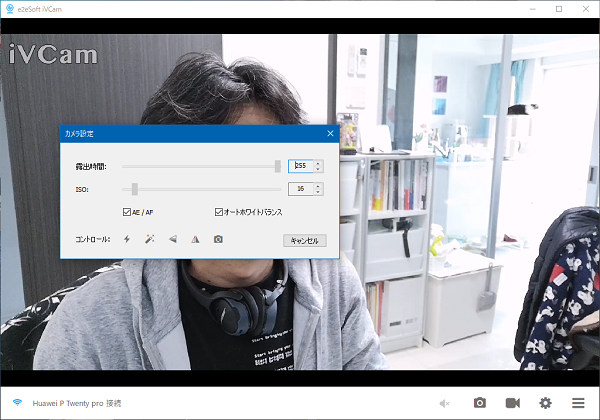Click the mirror triangle control icon
This screenshot has height=420, width=600.
[195, 239]
